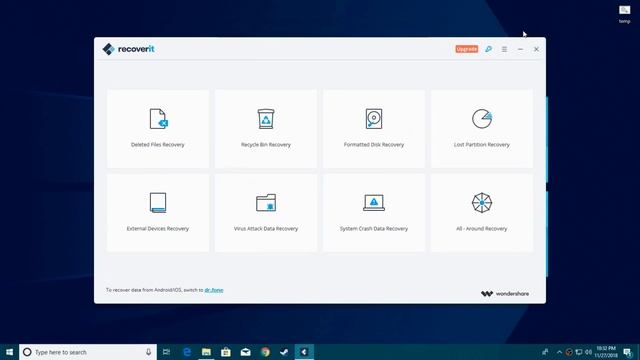Open Task View on the taskbar
Screen dimensions: 640x360
(x=166, y=352)
